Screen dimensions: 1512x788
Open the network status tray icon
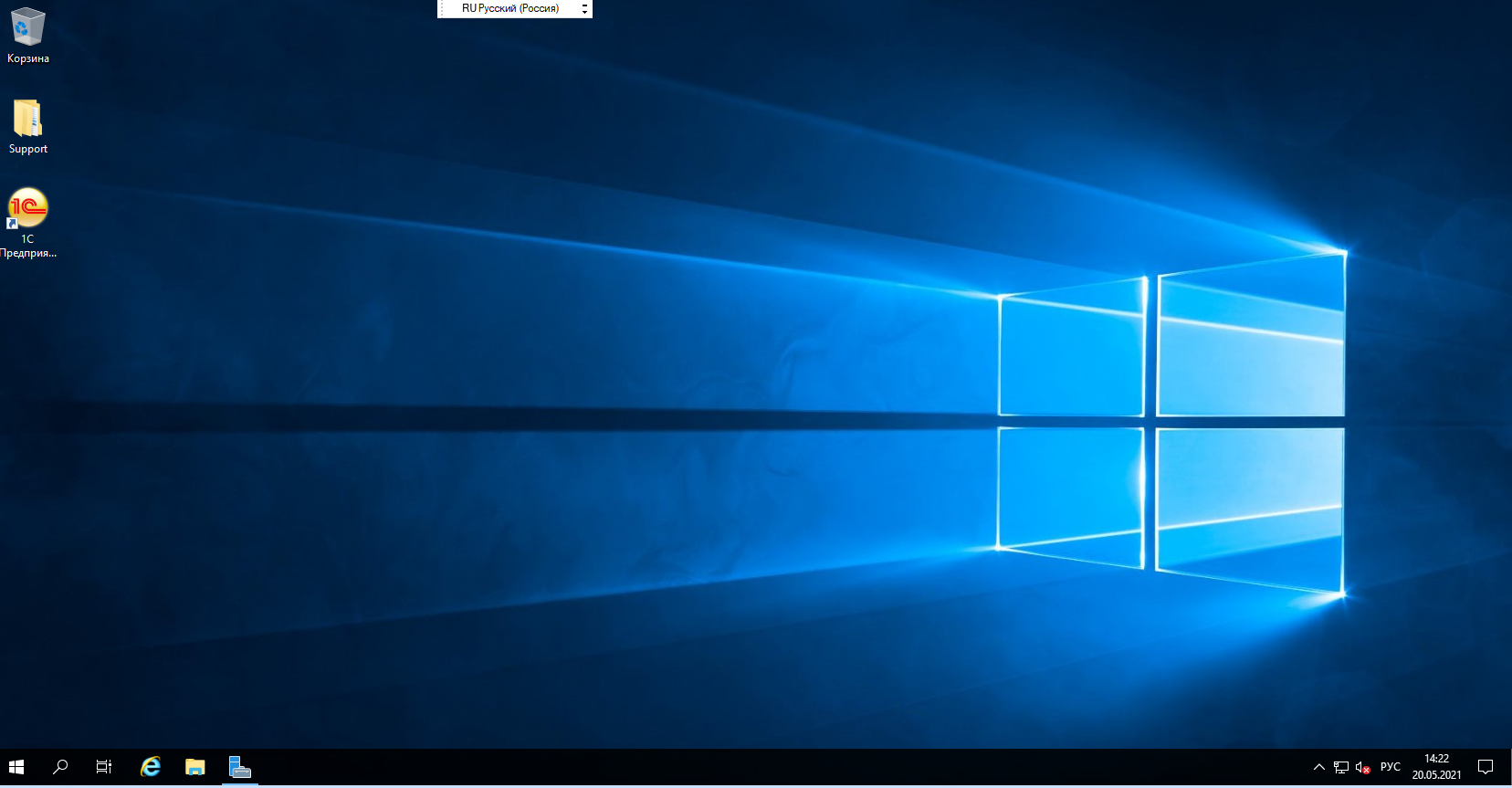1341,768
